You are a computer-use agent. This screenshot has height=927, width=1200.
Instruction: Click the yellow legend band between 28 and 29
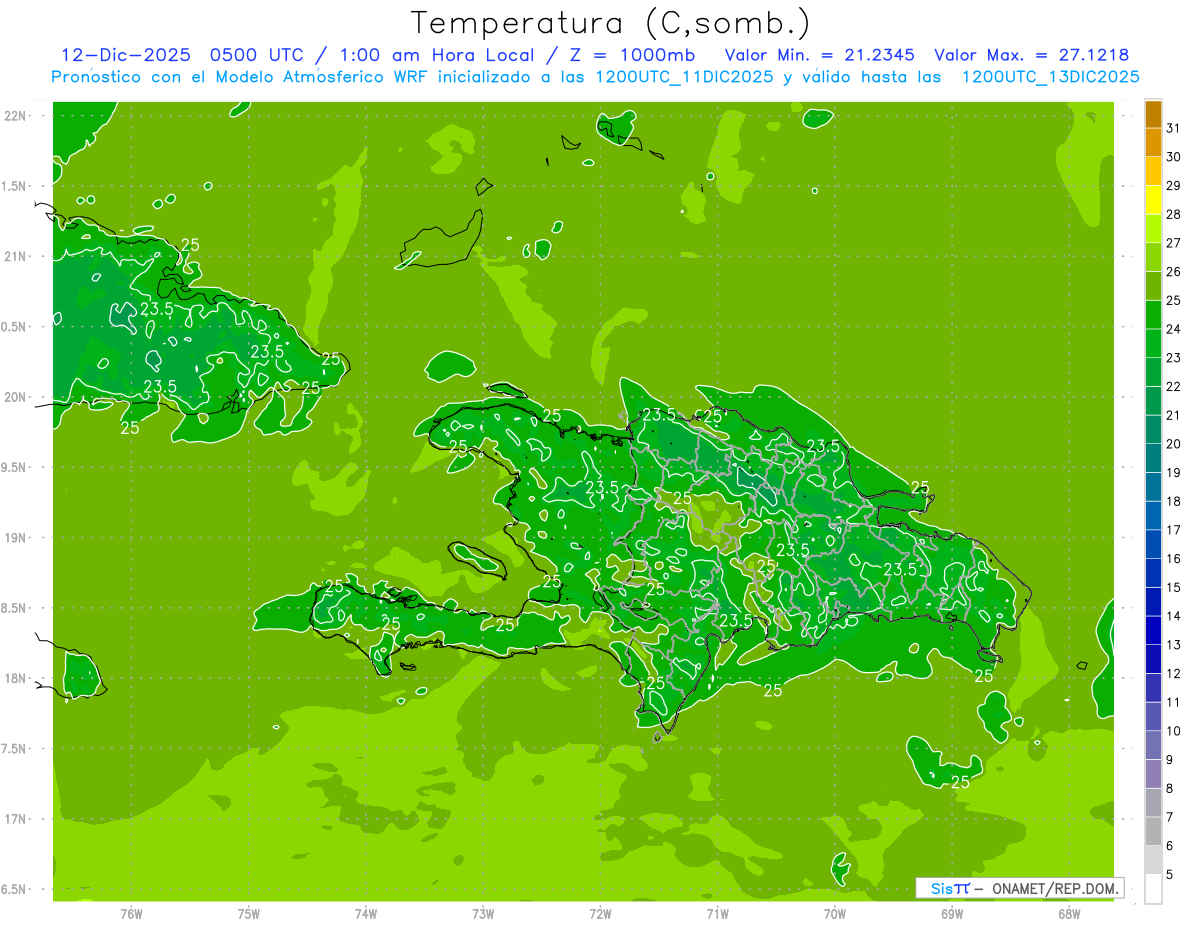(1153, 200)
